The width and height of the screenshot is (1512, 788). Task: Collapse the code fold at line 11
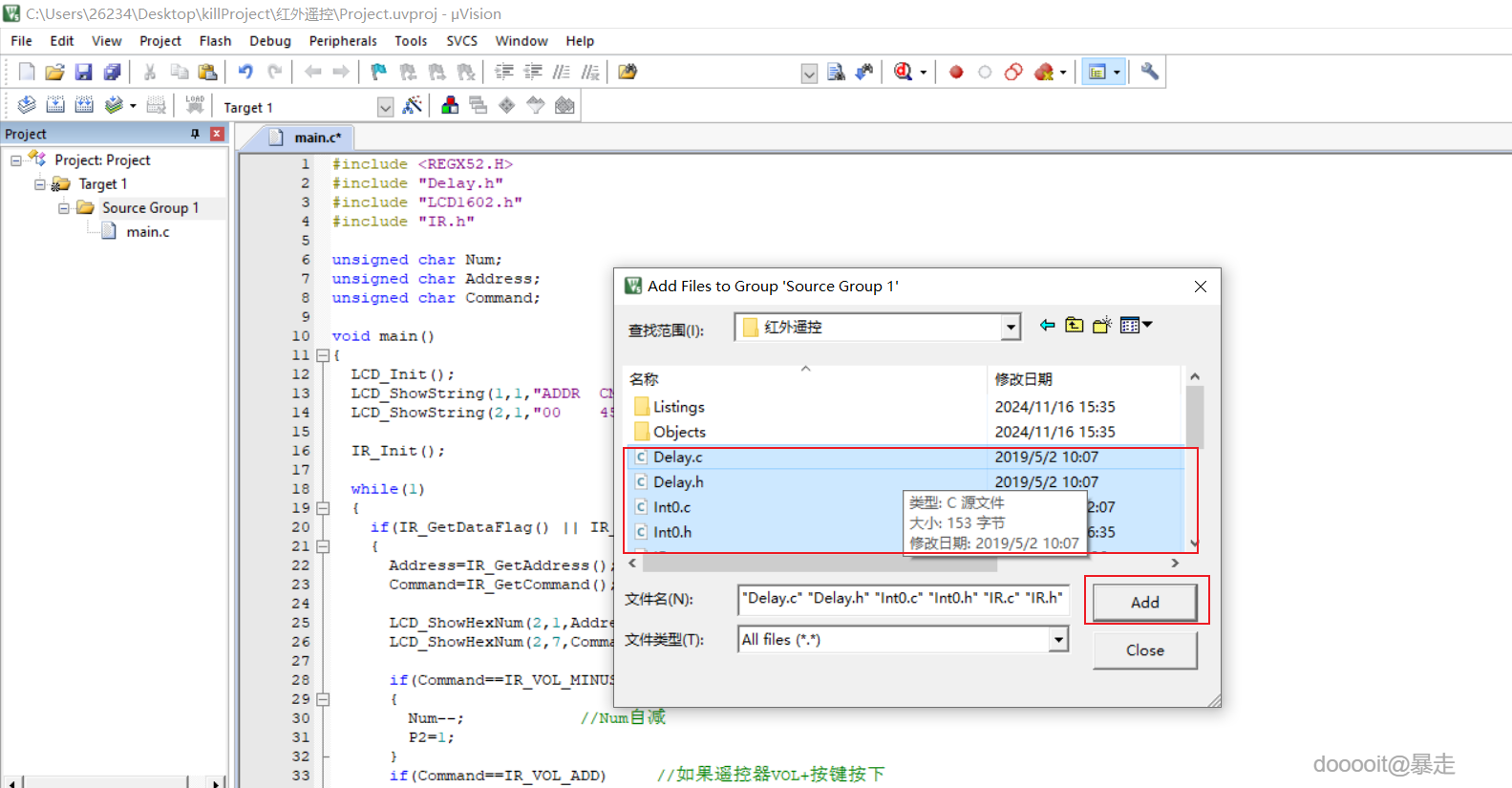[x=323, y=355]
